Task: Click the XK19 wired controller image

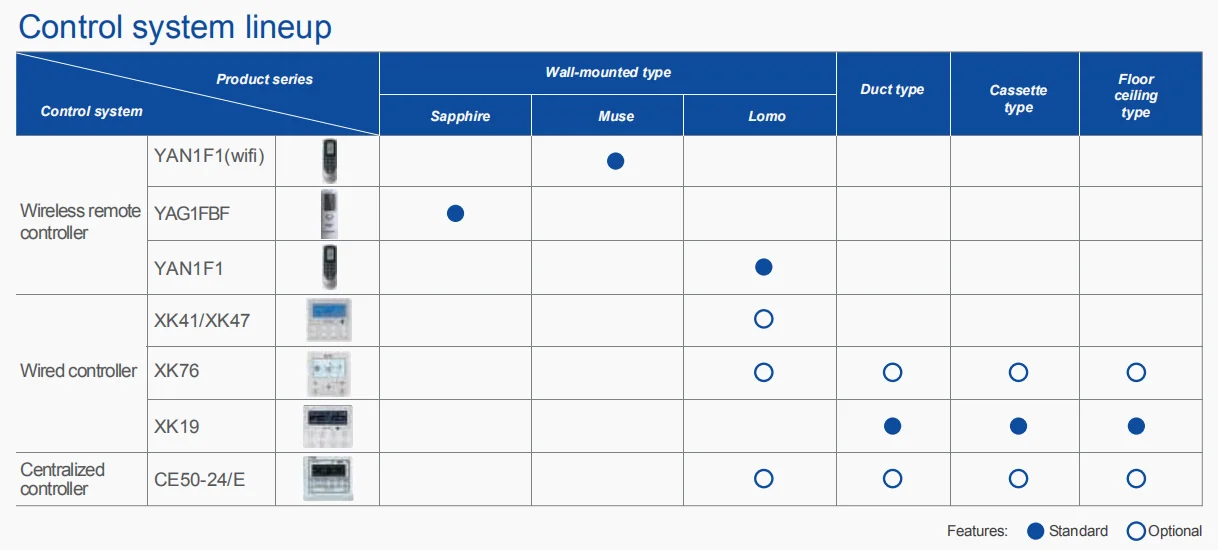Action: 328,426
